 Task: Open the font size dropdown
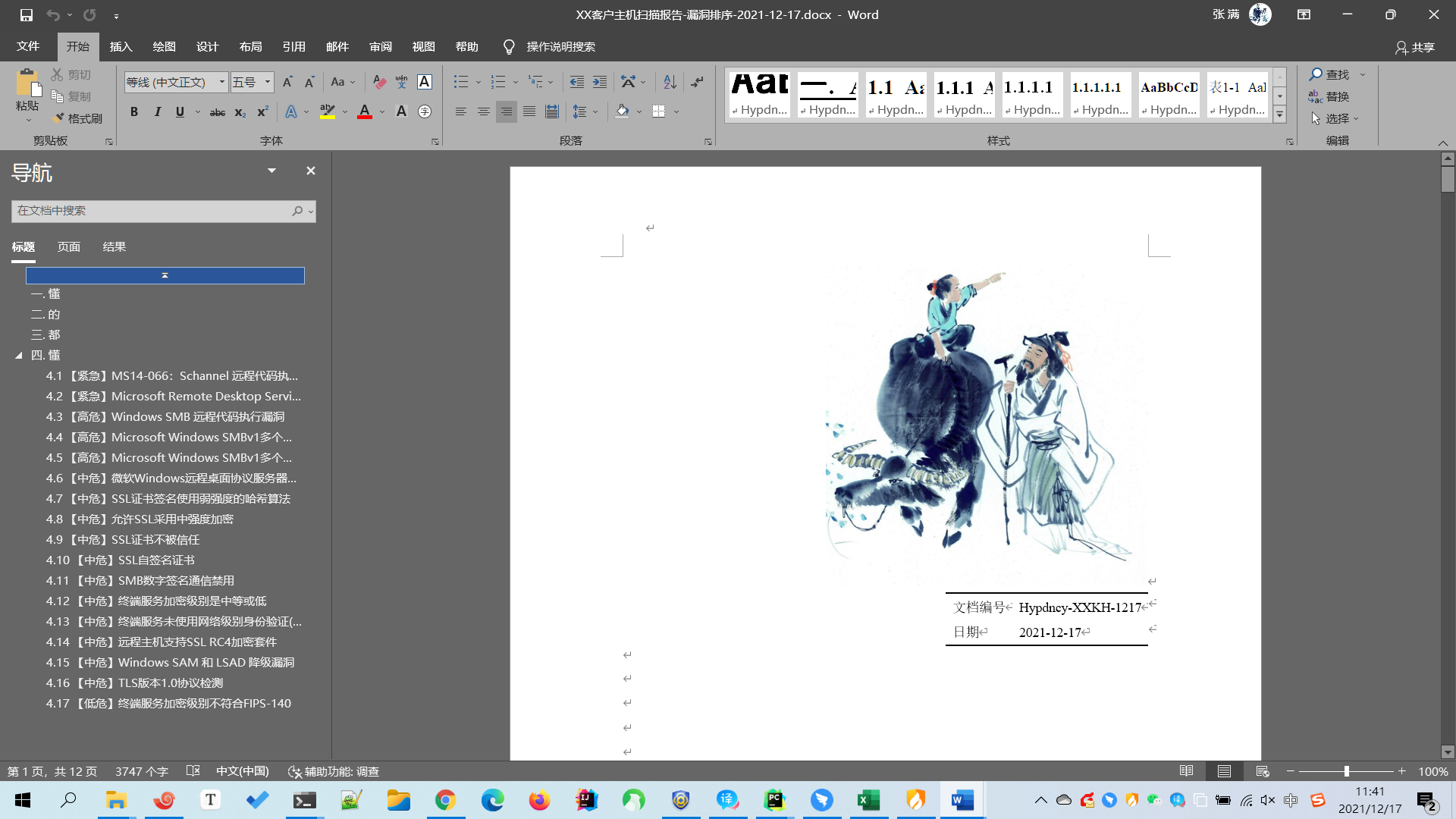267,82
